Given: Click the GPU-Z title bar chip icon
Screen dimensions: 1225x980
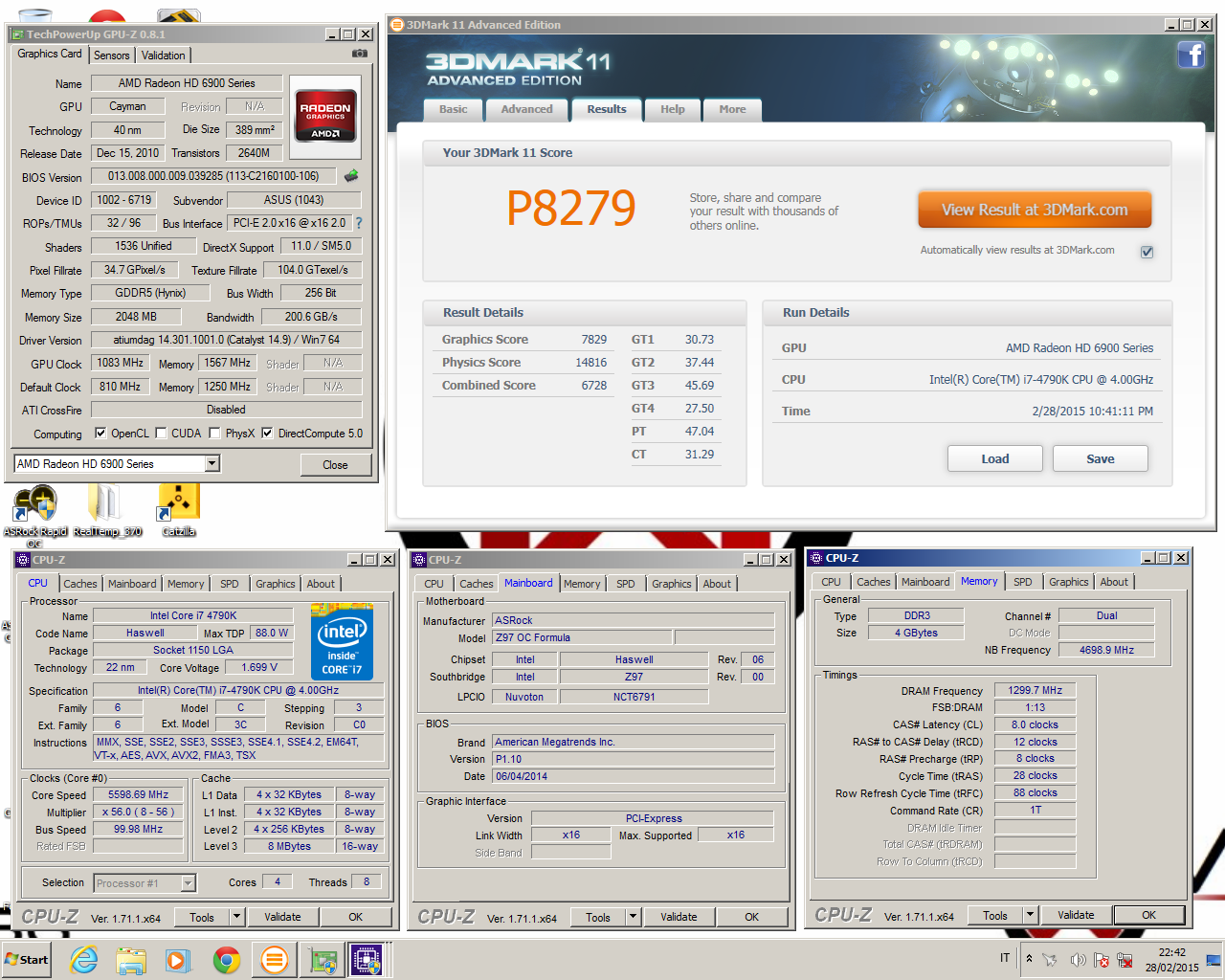Looking at the screenshot, I should 17,34.
